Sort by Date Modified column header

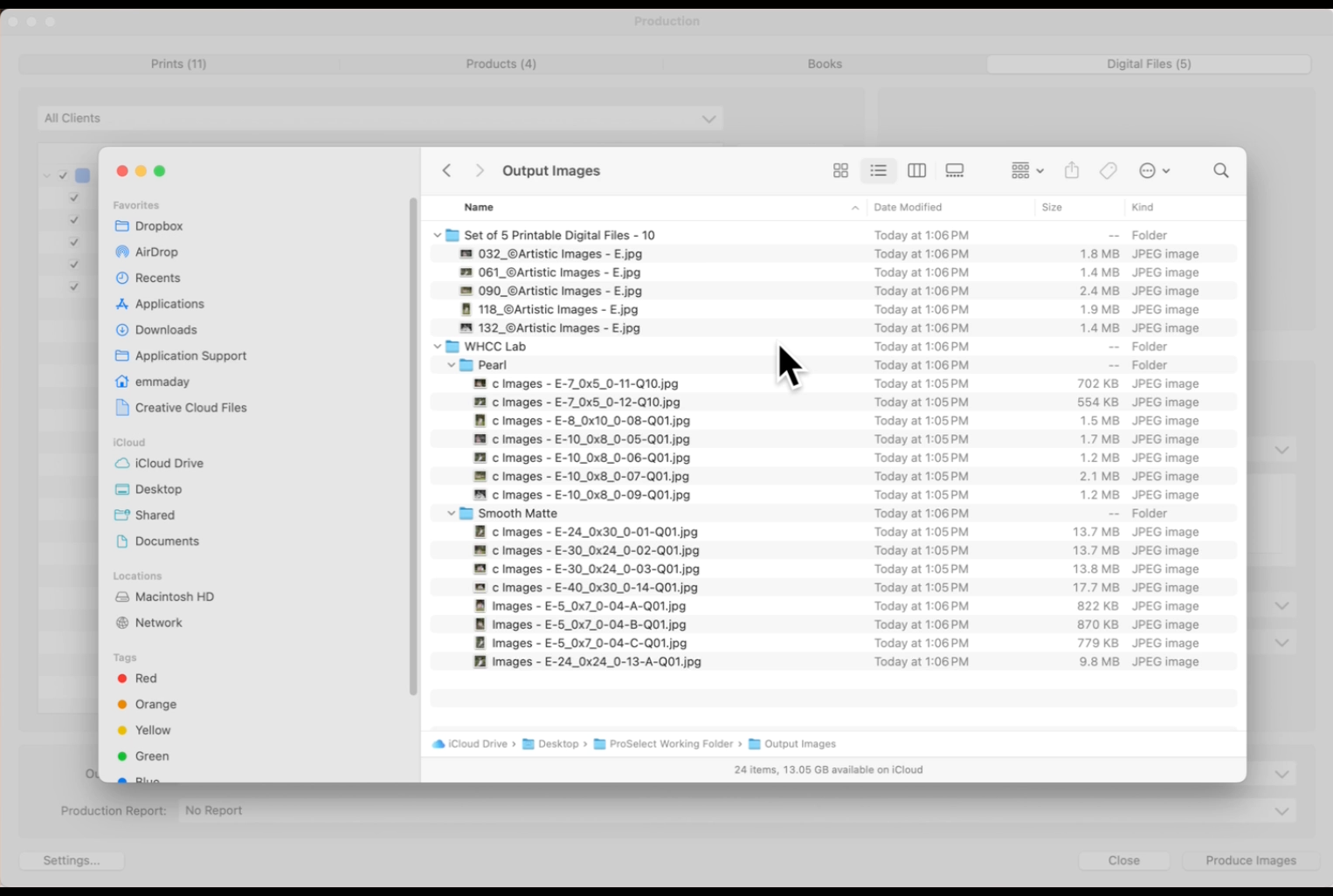coord(908,208)
